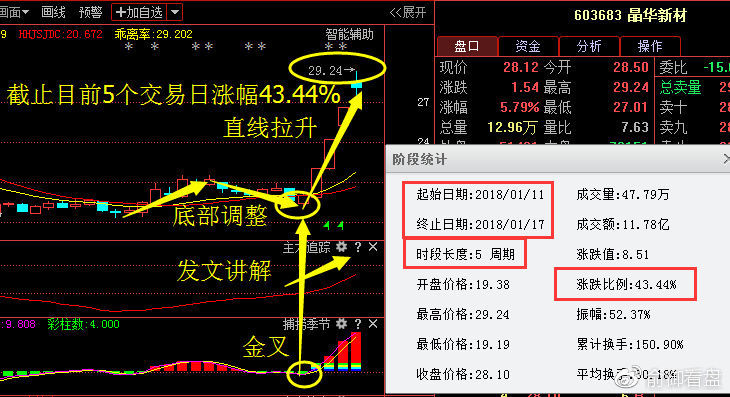The image size is (730, 397).
Task: Click the 展开 expand link
Action: pos(408,12)
